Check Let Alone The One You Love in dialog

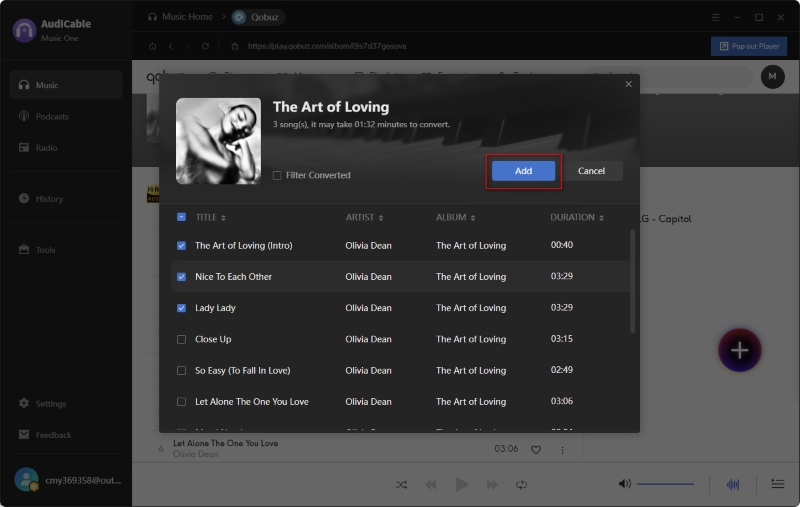(x=181, y=402)
